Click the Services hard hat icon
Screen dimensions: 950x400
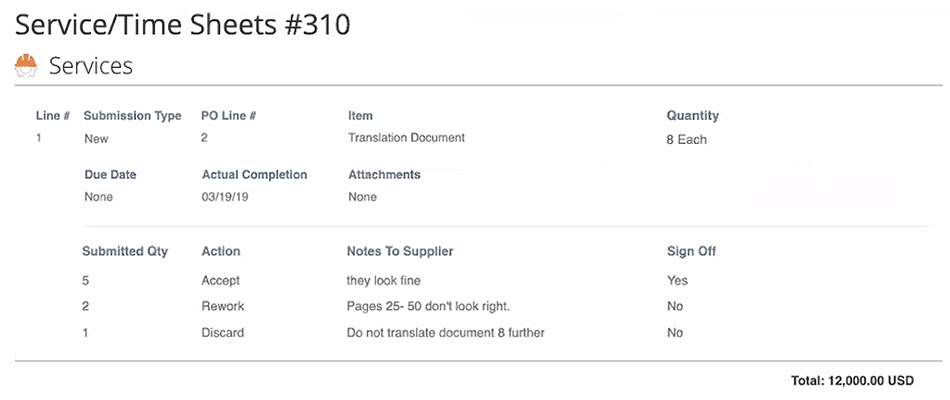(26, 65)
